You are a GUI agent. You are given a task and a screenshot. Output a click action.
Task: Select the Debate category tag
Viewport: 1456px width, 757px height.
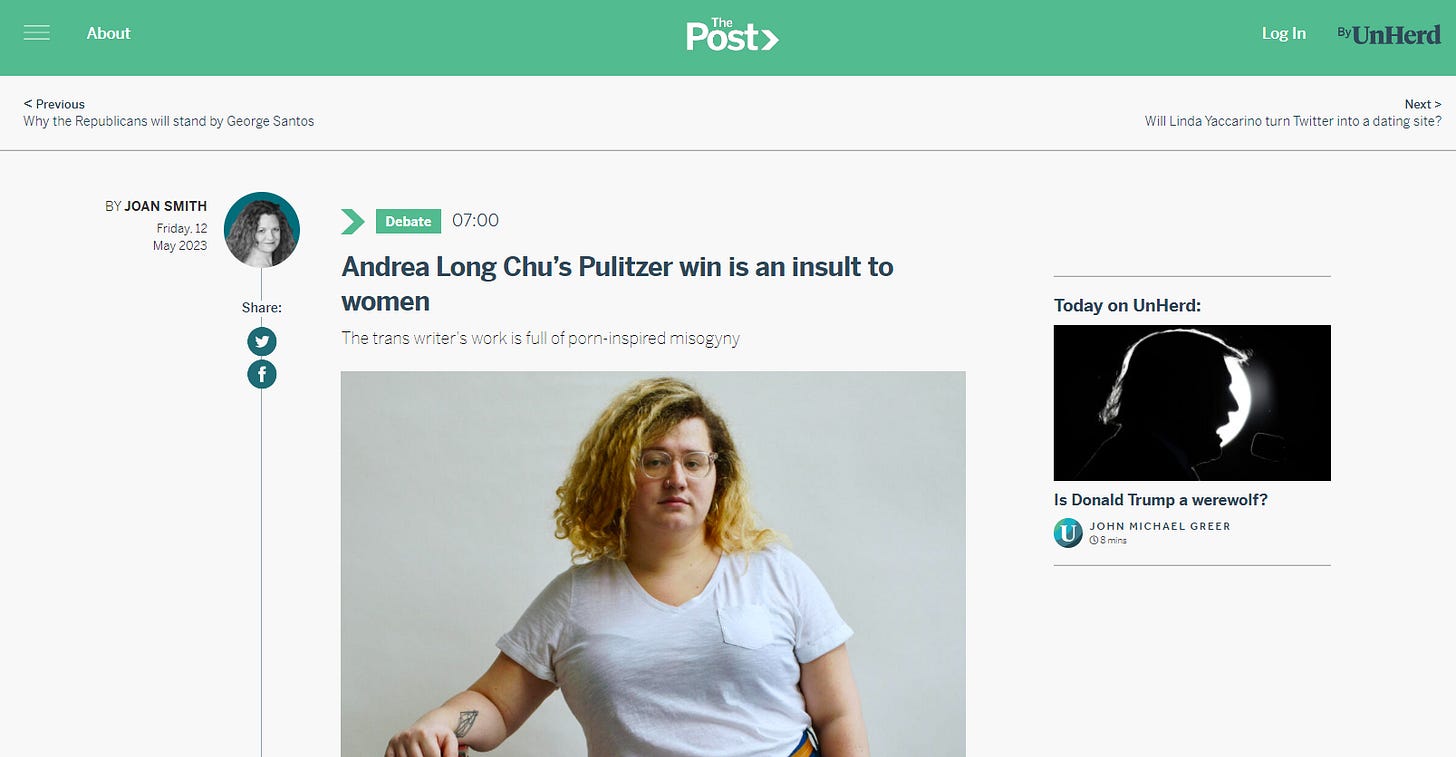(x=408, y=221)
